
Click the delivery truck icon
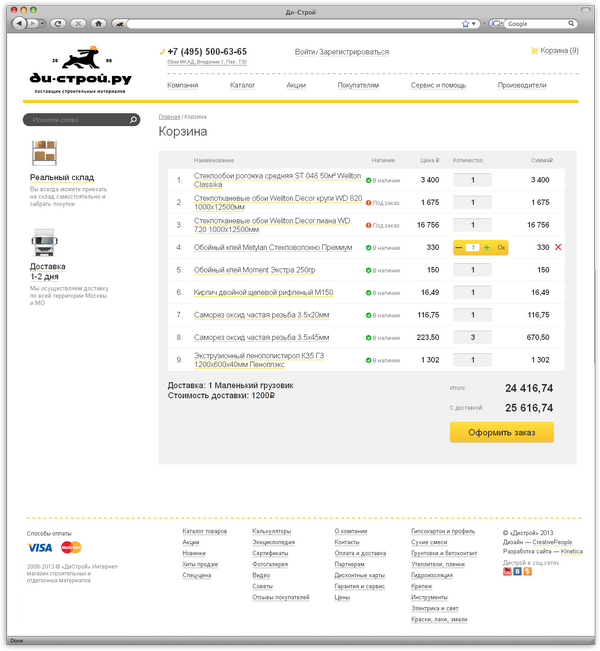coord(44,243)
